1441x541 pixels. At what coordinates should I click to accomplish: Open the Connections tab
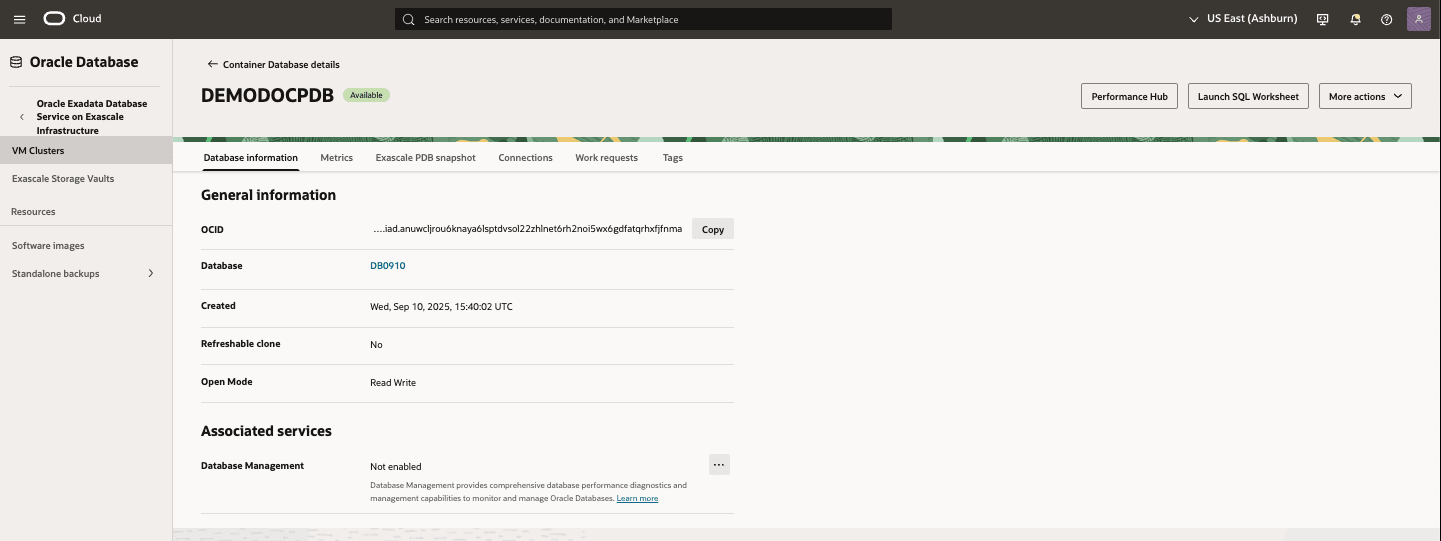point(525,158)
